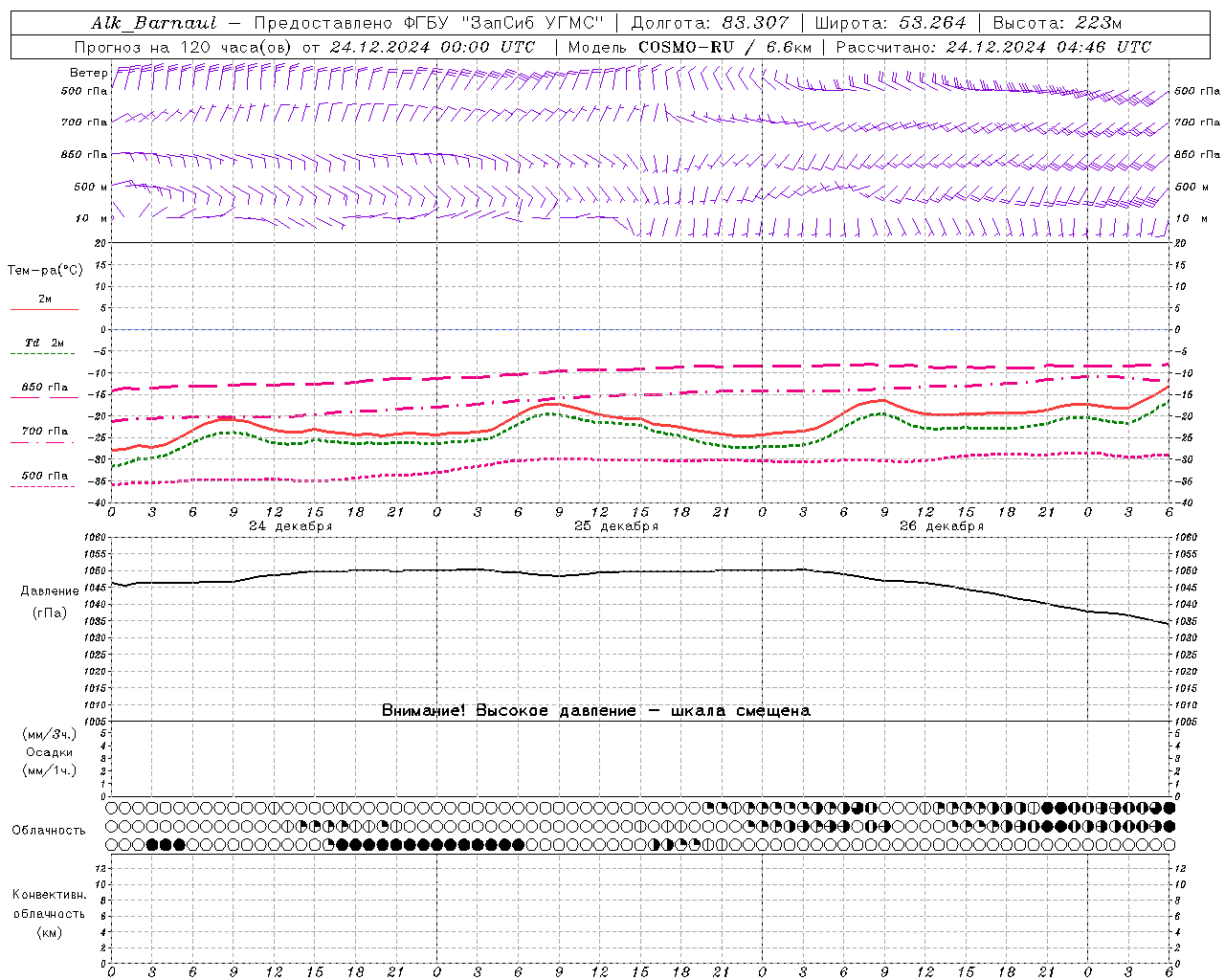Click the 850 гПа temperature legend entry

pyautogui.click(x=45, y=388)
